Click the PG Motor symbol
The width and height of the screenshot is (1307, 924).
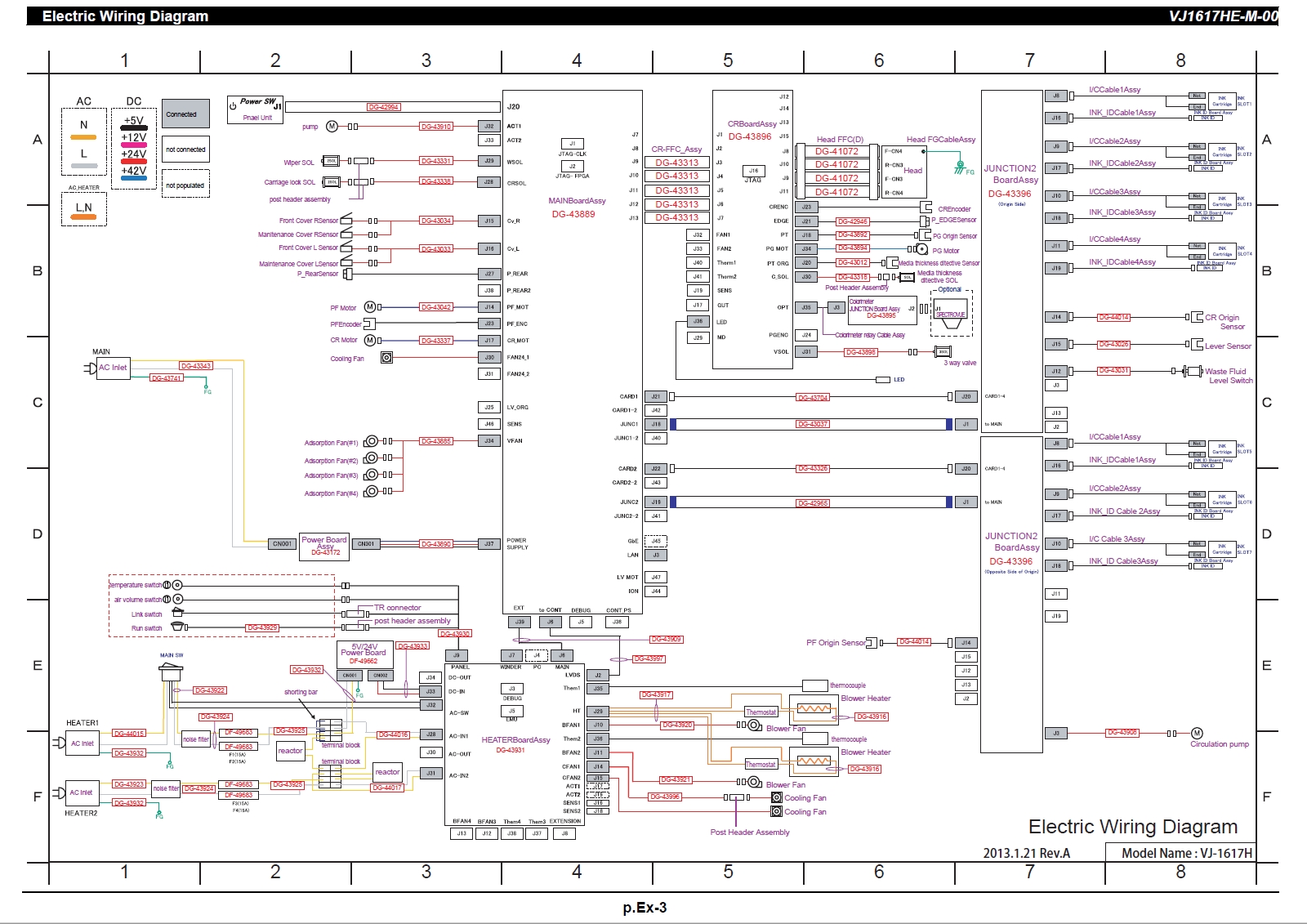[x=922, y=249]
